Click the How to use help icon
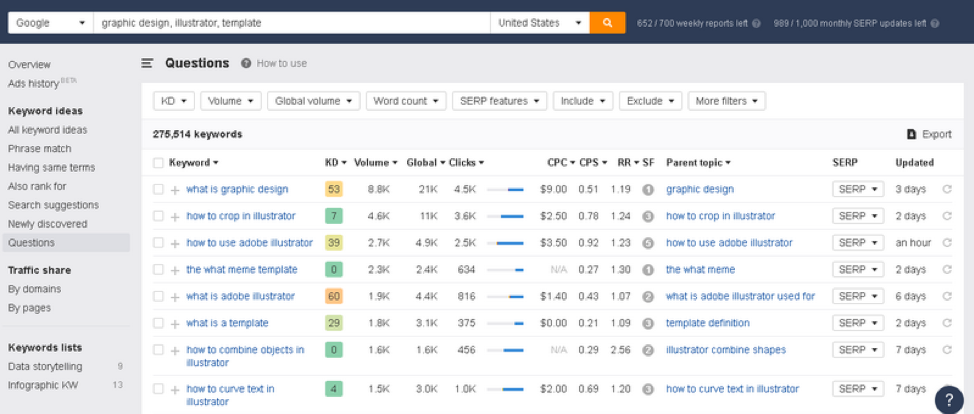Screen dimensions: 974x414 [x=246, y=63]
